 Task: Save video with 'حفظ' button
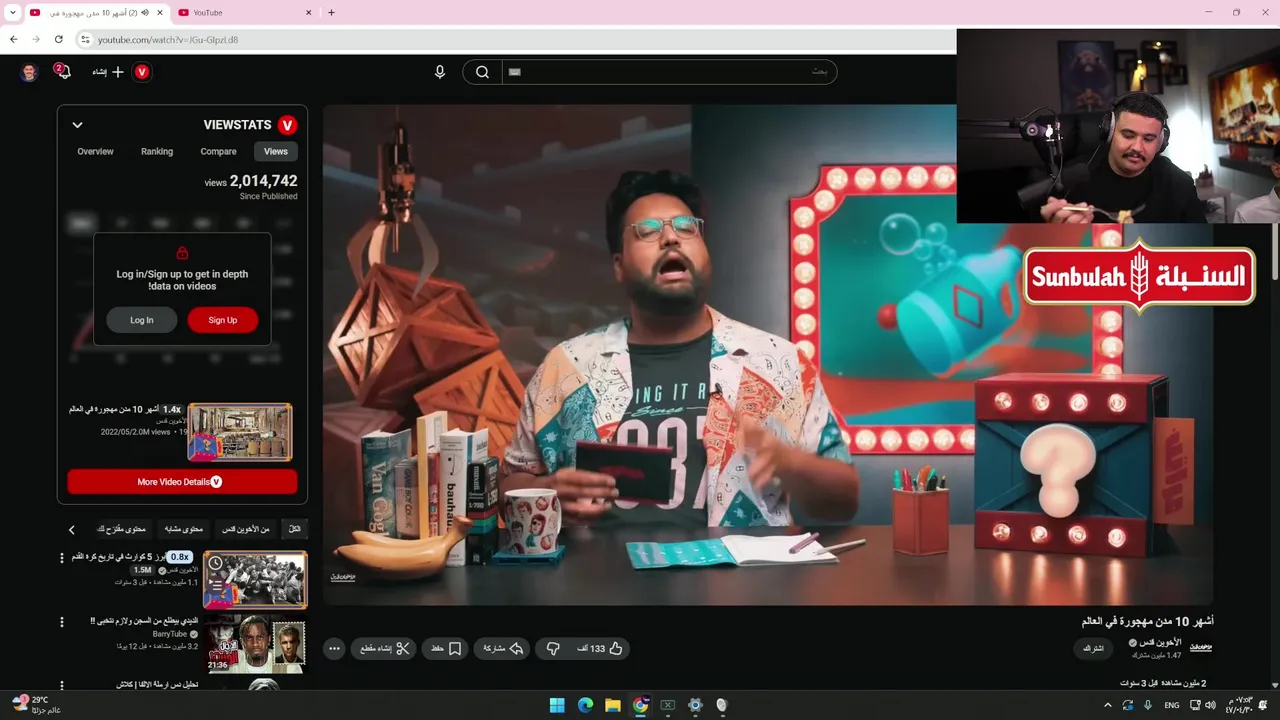click(x=445, y=648)
